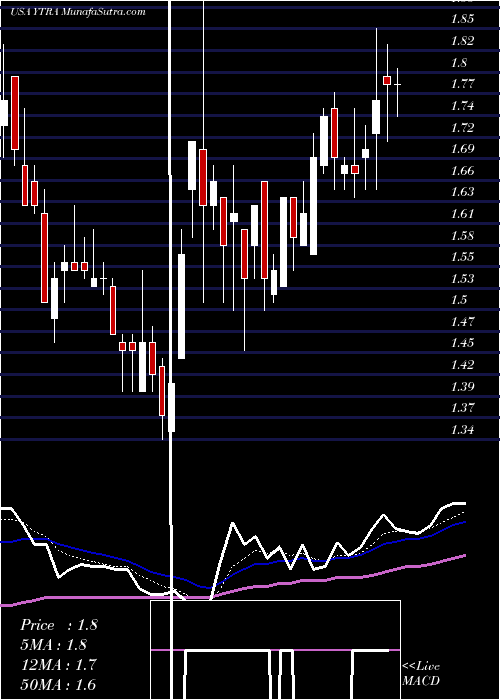
Task: Click the 1.39 price axis label
Action: click(462, 387)
